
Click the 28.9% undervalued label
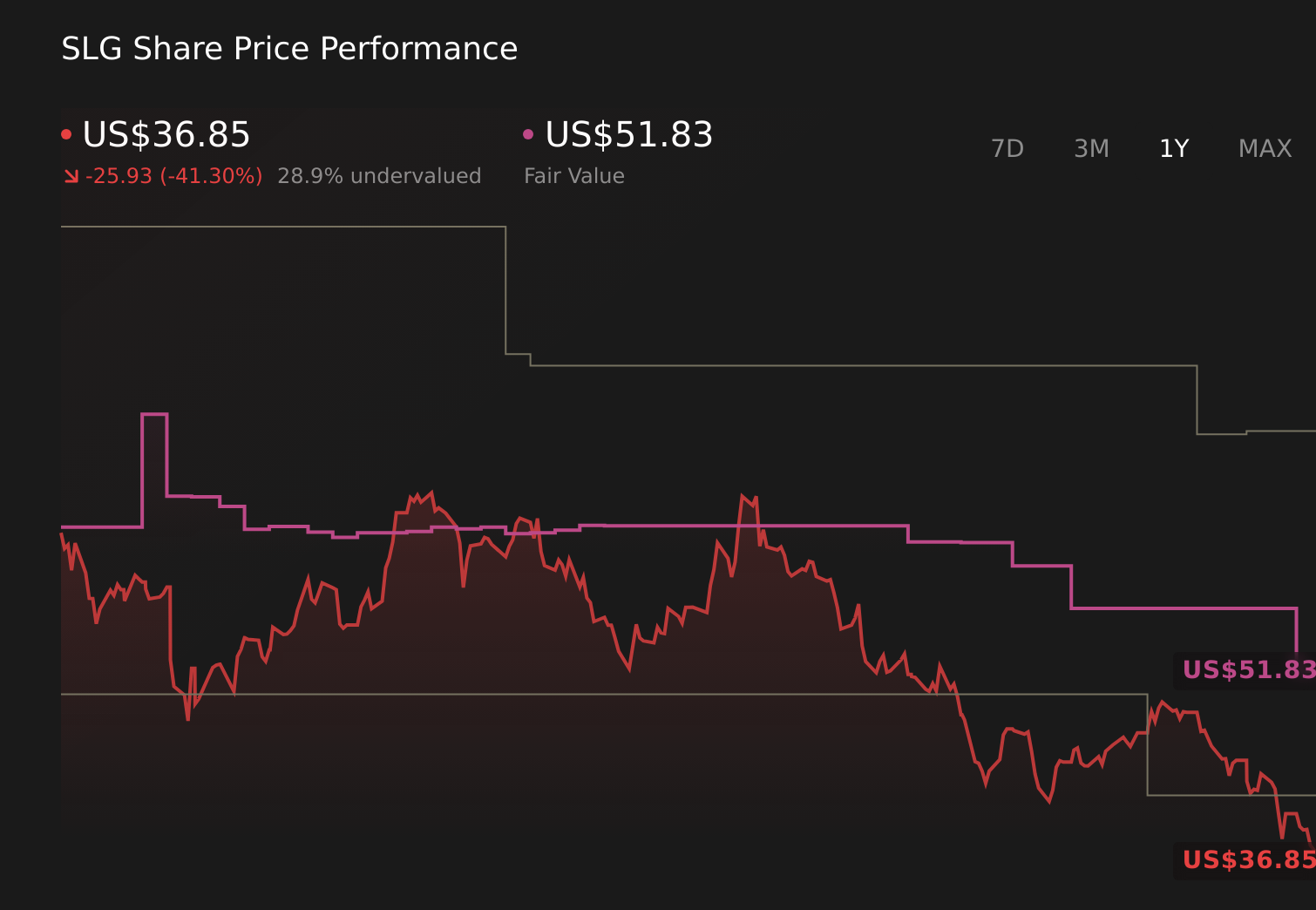379,175
